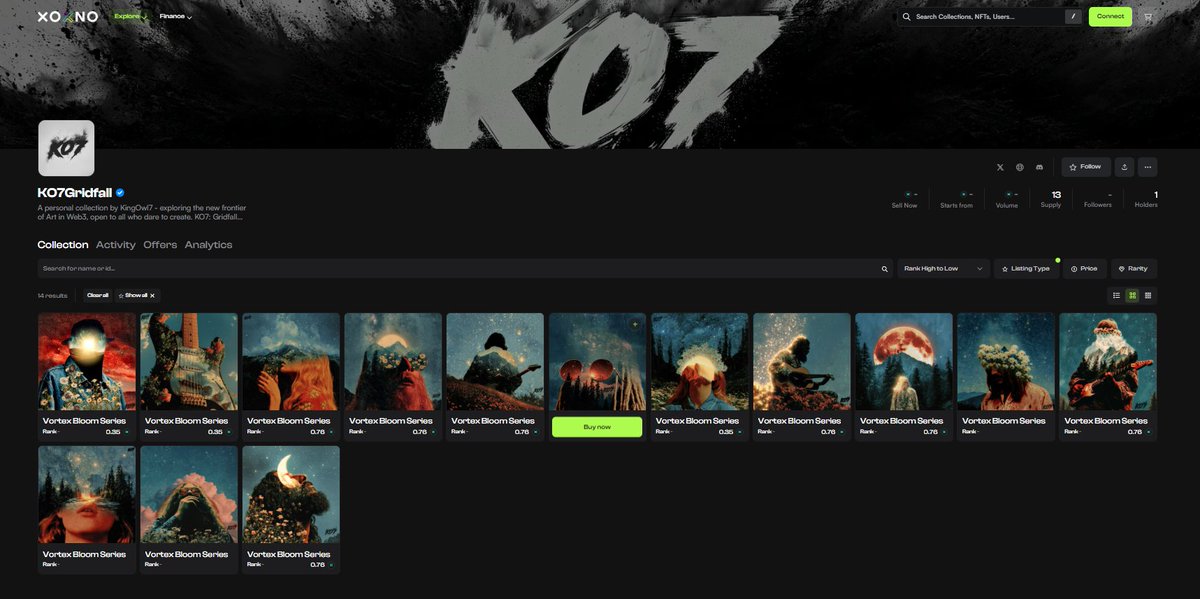Open the Finance dropdown menu

[176, 17]
